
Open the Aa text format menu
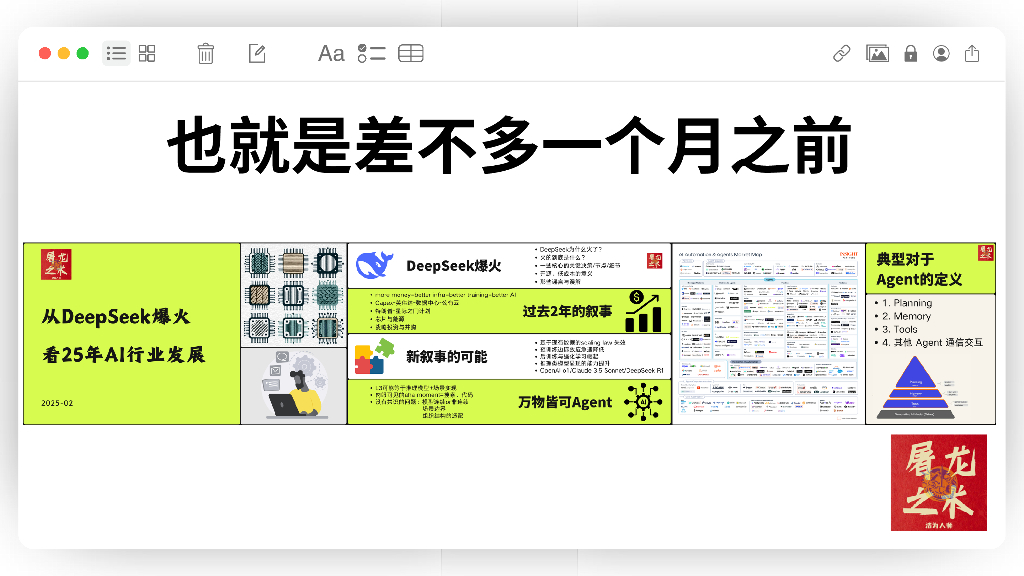click(331, 54)
